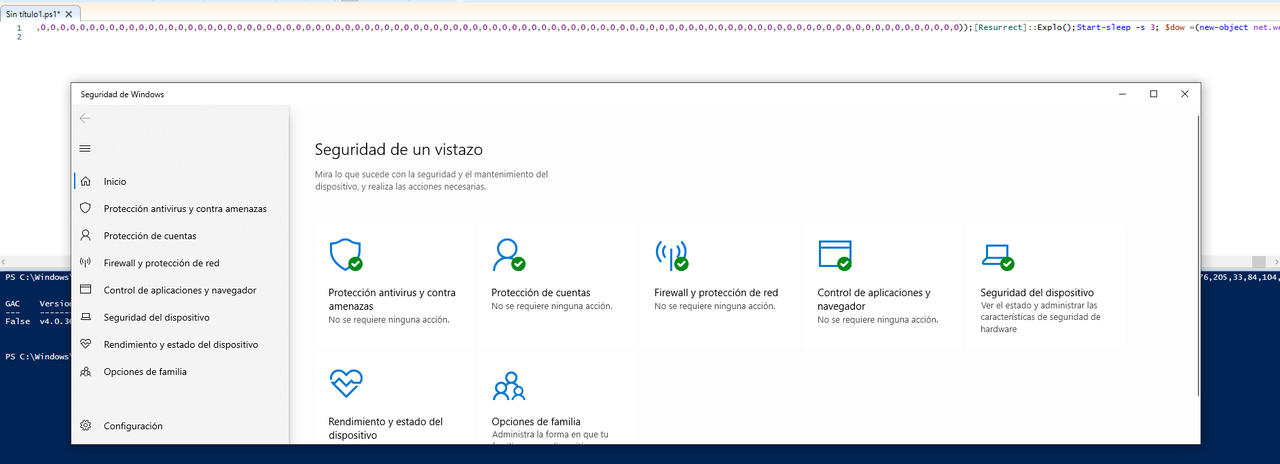Screen dimensions: 1280x464
Task: Open Seguridad del dispositivo in sidebar
Action: 181,317
